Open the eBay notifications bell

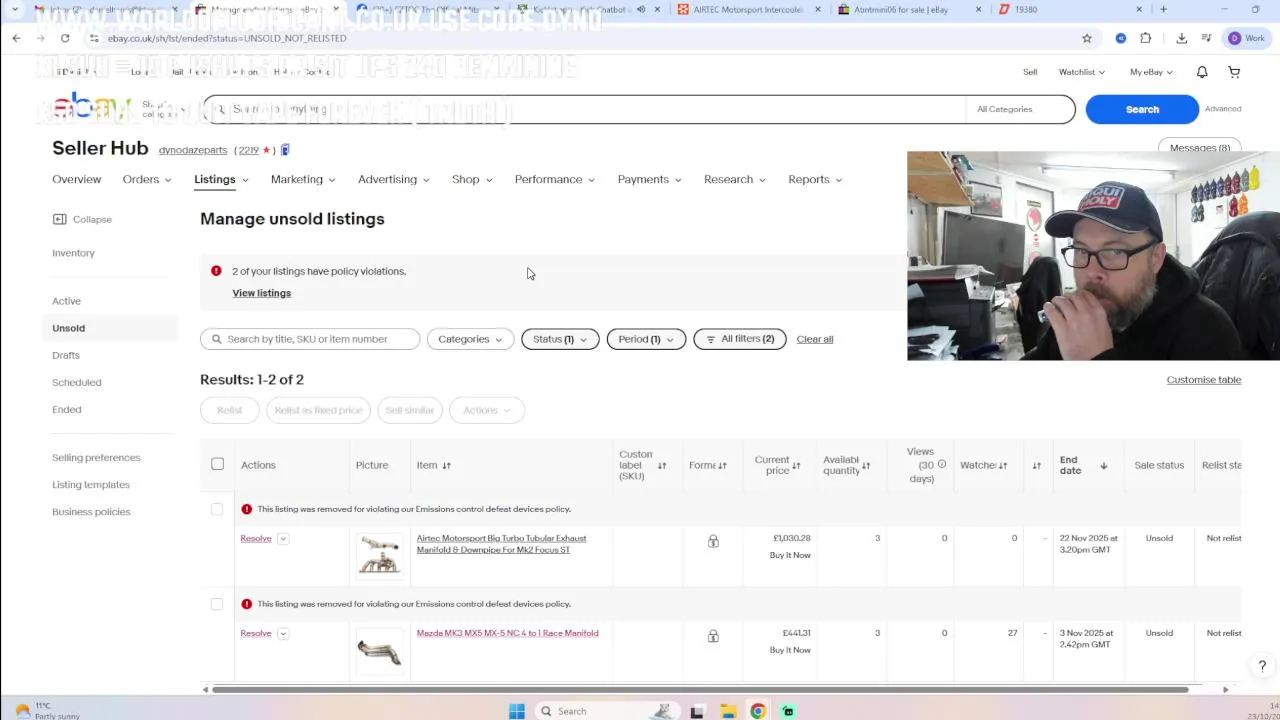[x=1202, y=72]
